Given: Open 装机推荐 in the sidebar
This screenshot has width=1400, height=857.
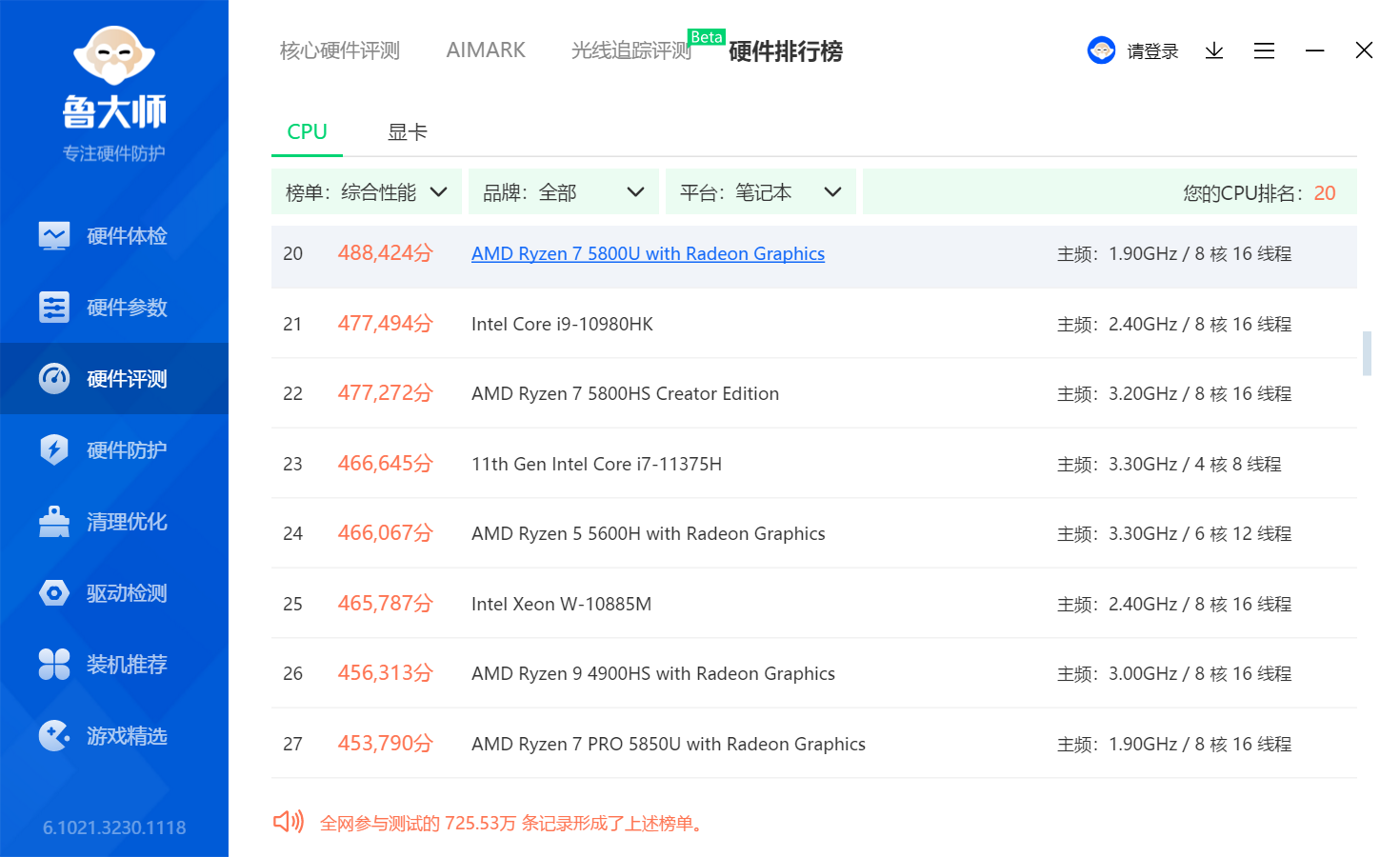Looking at the screenshot, I should pos(114,664).
